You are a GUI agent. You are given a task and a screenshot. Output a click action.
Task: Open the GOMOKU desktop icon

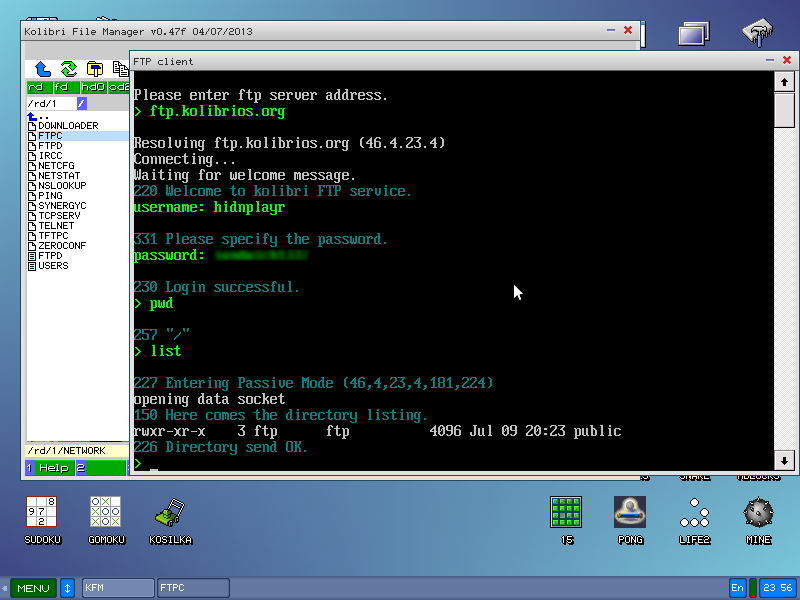pos(106,520)
